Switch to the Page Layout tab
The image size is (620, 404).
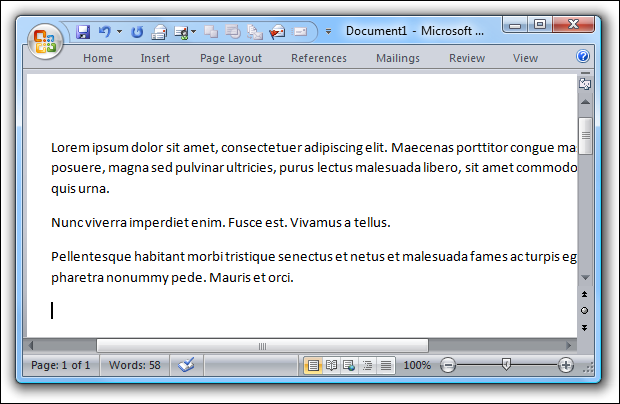[231, 58]
